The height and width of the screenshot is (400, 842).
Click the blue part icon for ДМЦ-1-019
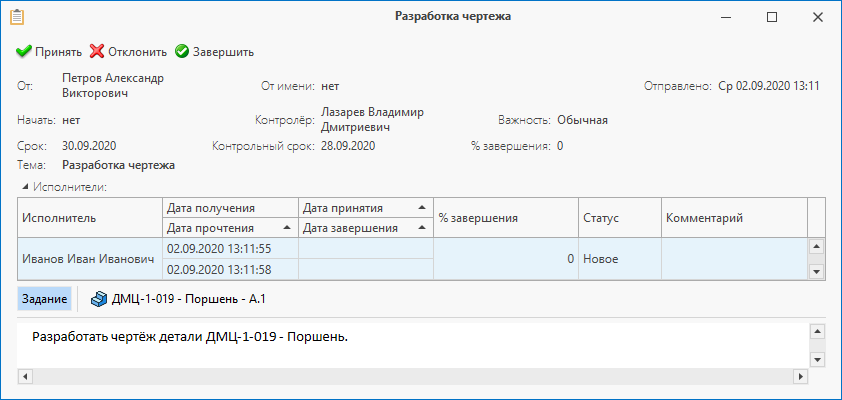click(99, 299)
